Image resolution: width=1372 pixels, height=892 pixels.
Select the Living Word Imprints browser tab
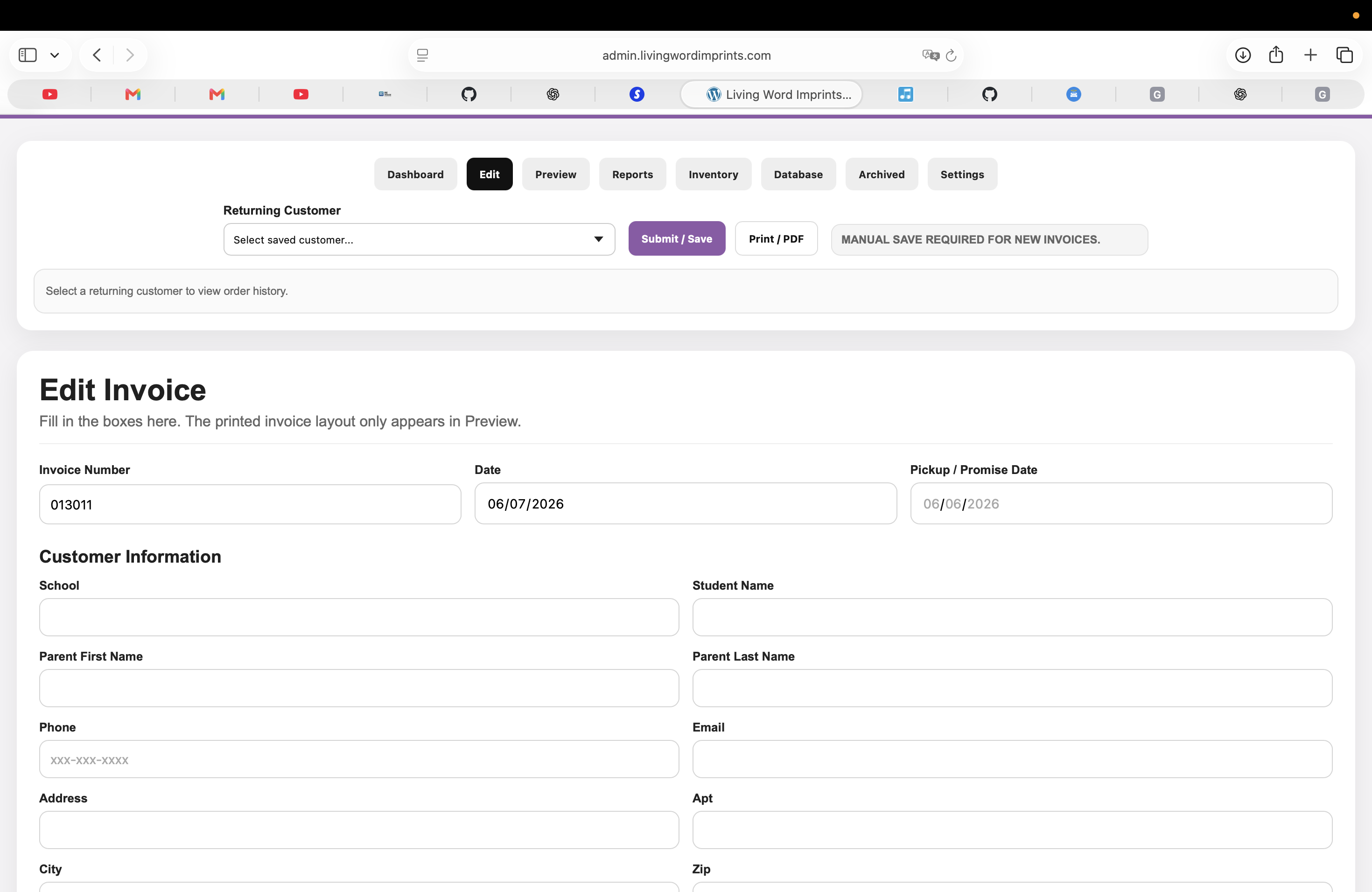[772, 94]
